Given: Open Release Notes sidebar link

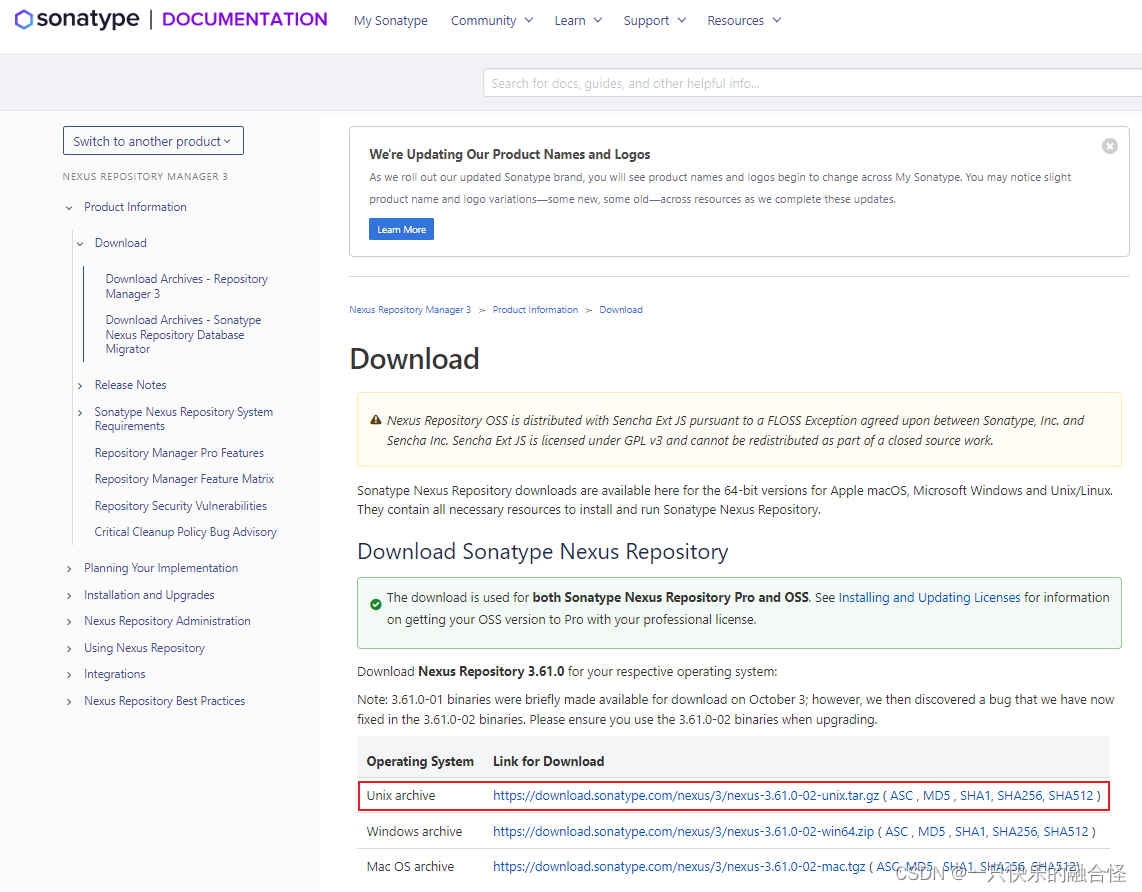Looking at the screenshot, I should tap(130, 385).
